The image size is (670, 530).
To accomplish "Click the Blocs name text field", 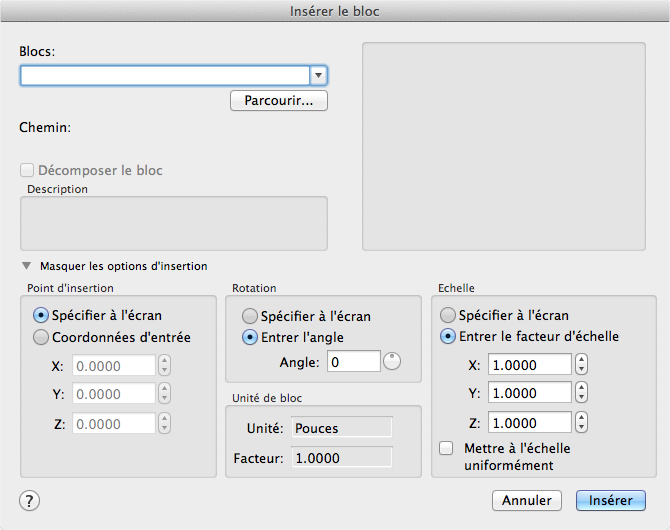I will click(165, 75).
